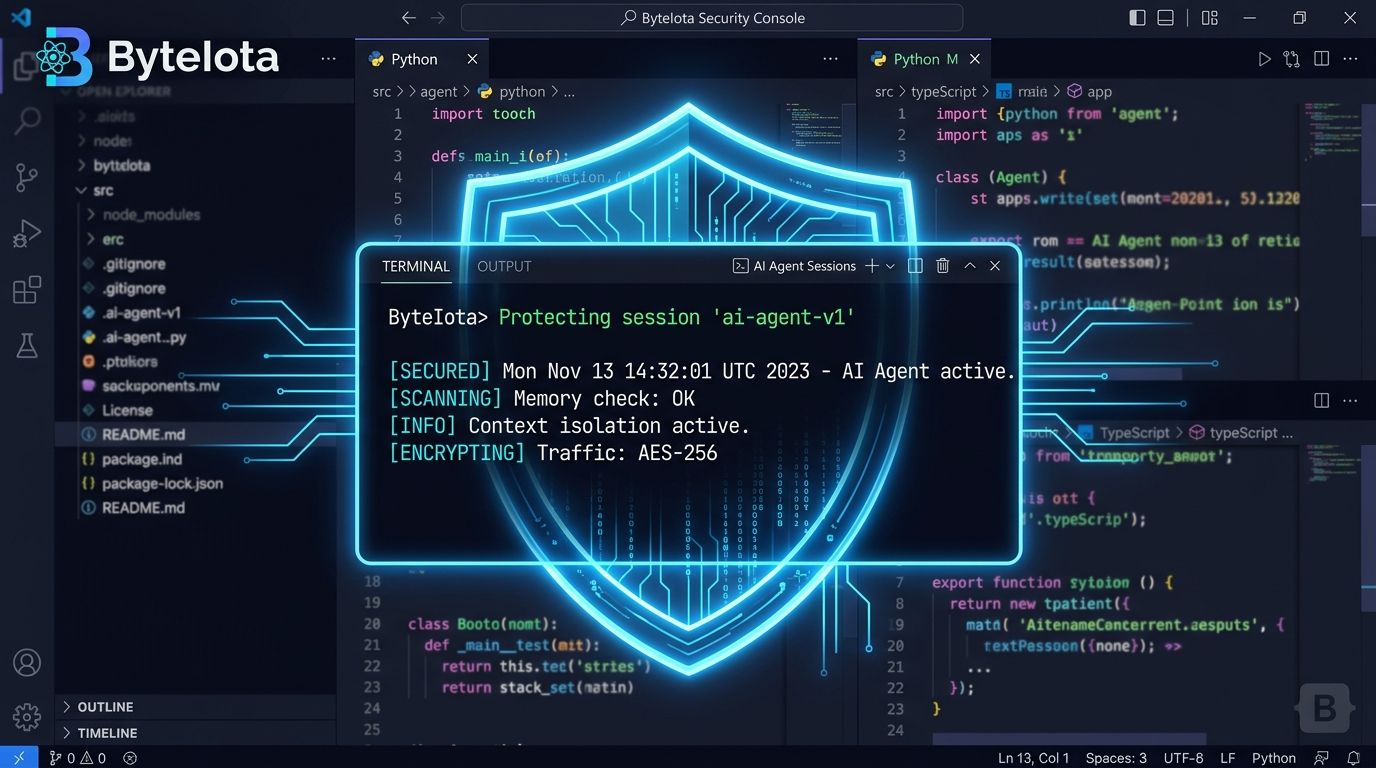Open the customize layout button
Viewport: 1376px width, 768px height.
tap(1210, 18)
